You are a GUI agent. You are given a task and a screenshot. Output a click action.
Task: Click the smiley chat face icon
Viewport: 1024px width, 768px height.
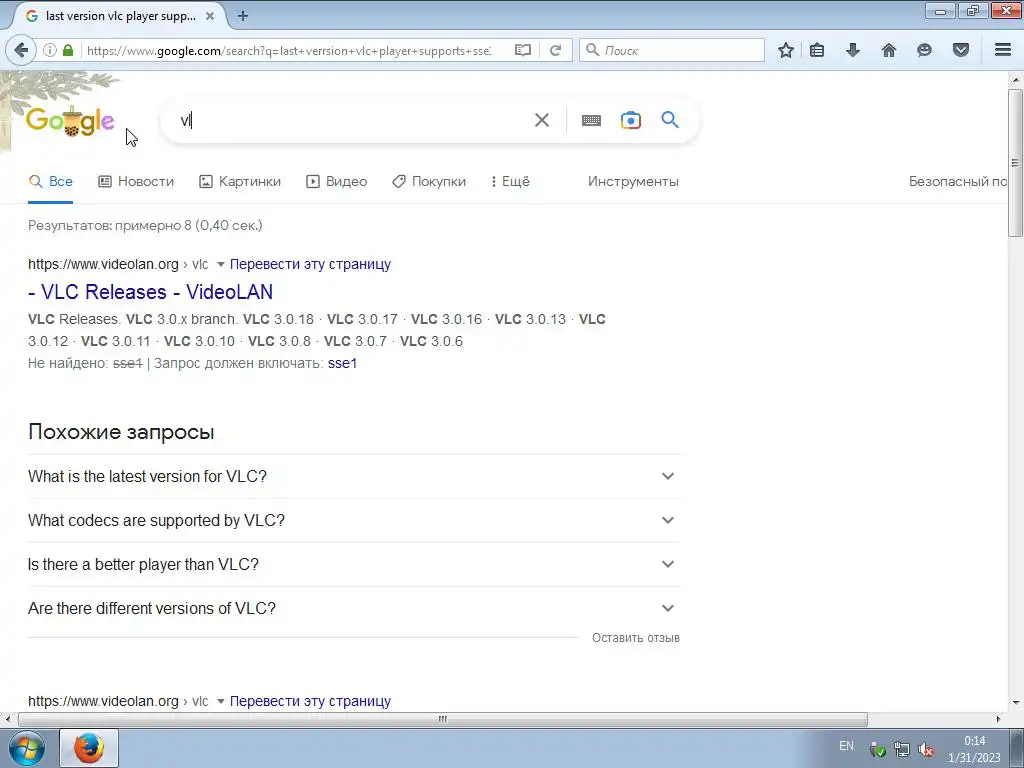click(x=924, y=50)
